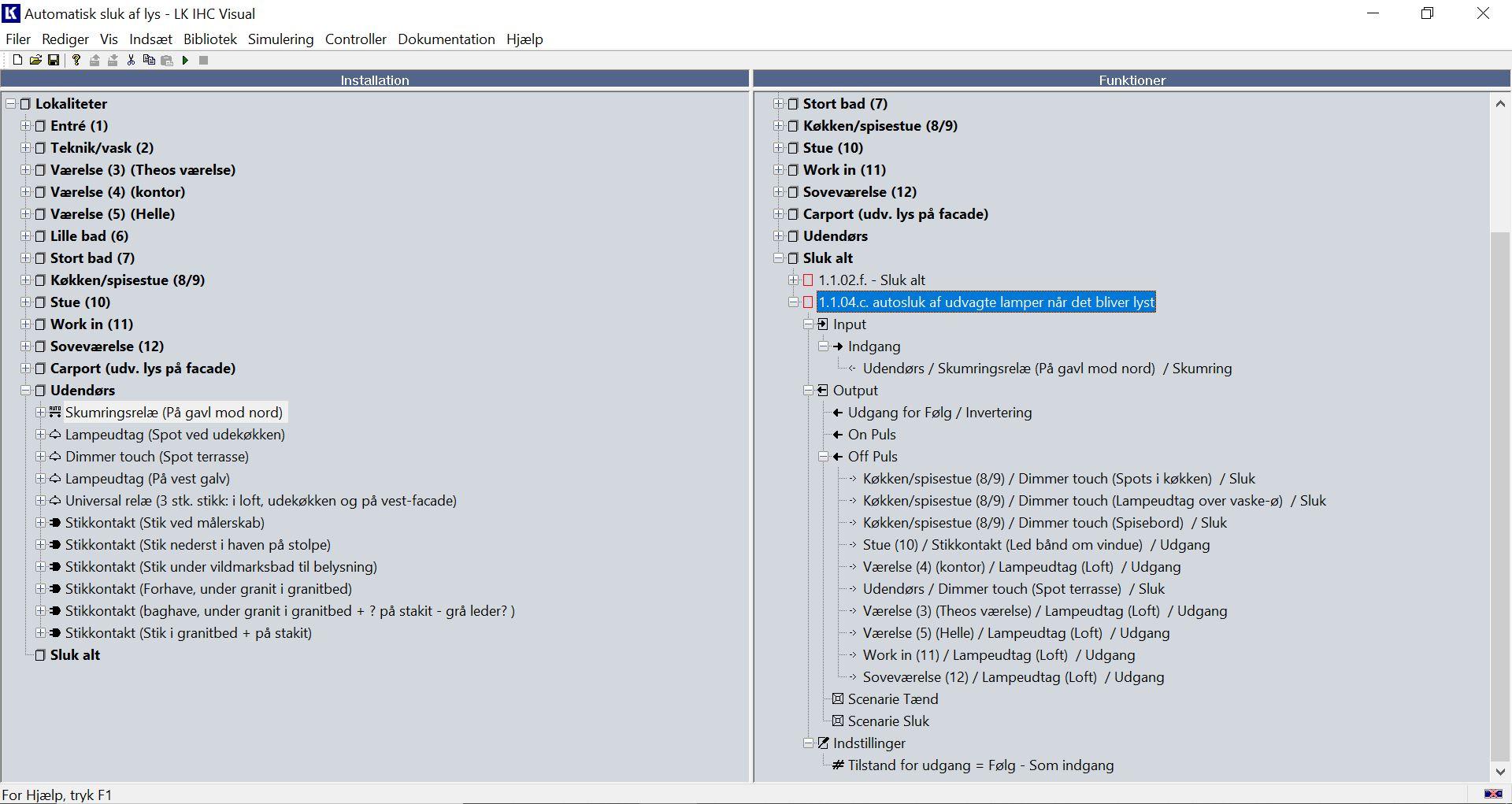Click the Funktioner scrollbar down arrow
Image resolution: width=1512 pixels, height=804 pixels.
(x=1500, y=772)
